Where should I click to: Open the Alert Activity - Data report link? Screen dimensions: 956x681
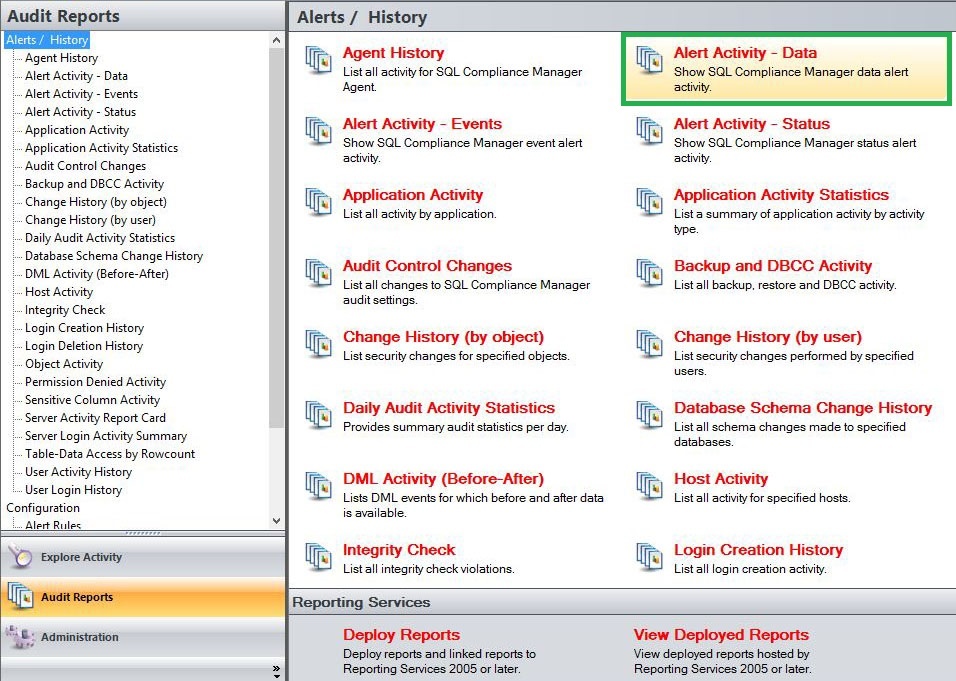tap(745, 53)
